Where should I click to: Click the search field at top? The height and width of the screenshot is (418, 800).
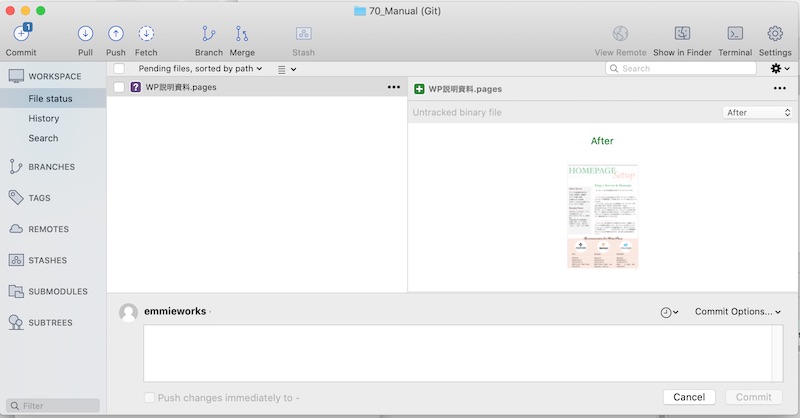pos(681,68)
